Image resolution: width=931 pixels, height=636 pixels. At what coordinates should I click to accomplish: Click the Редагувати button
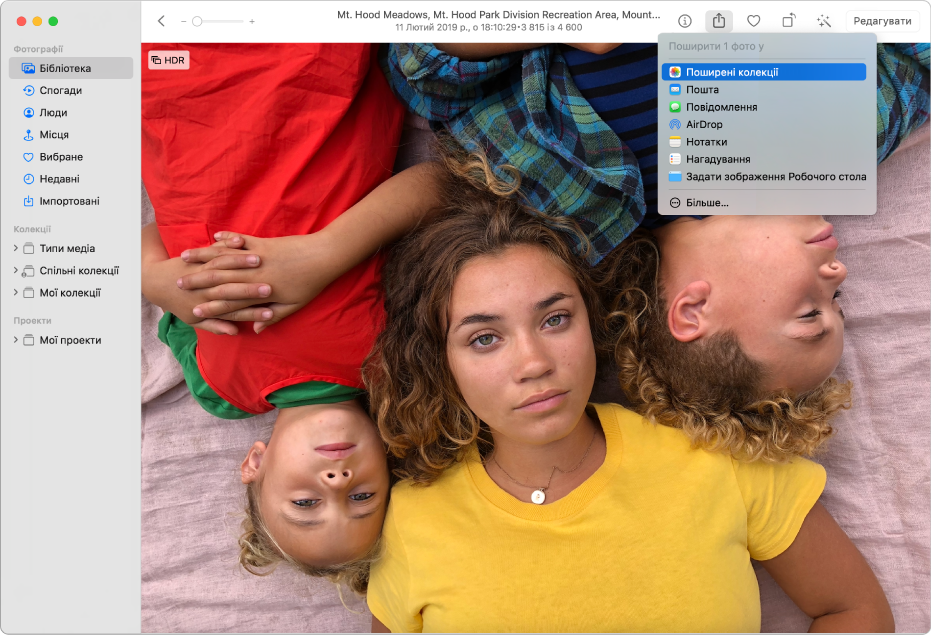[882, 21]
